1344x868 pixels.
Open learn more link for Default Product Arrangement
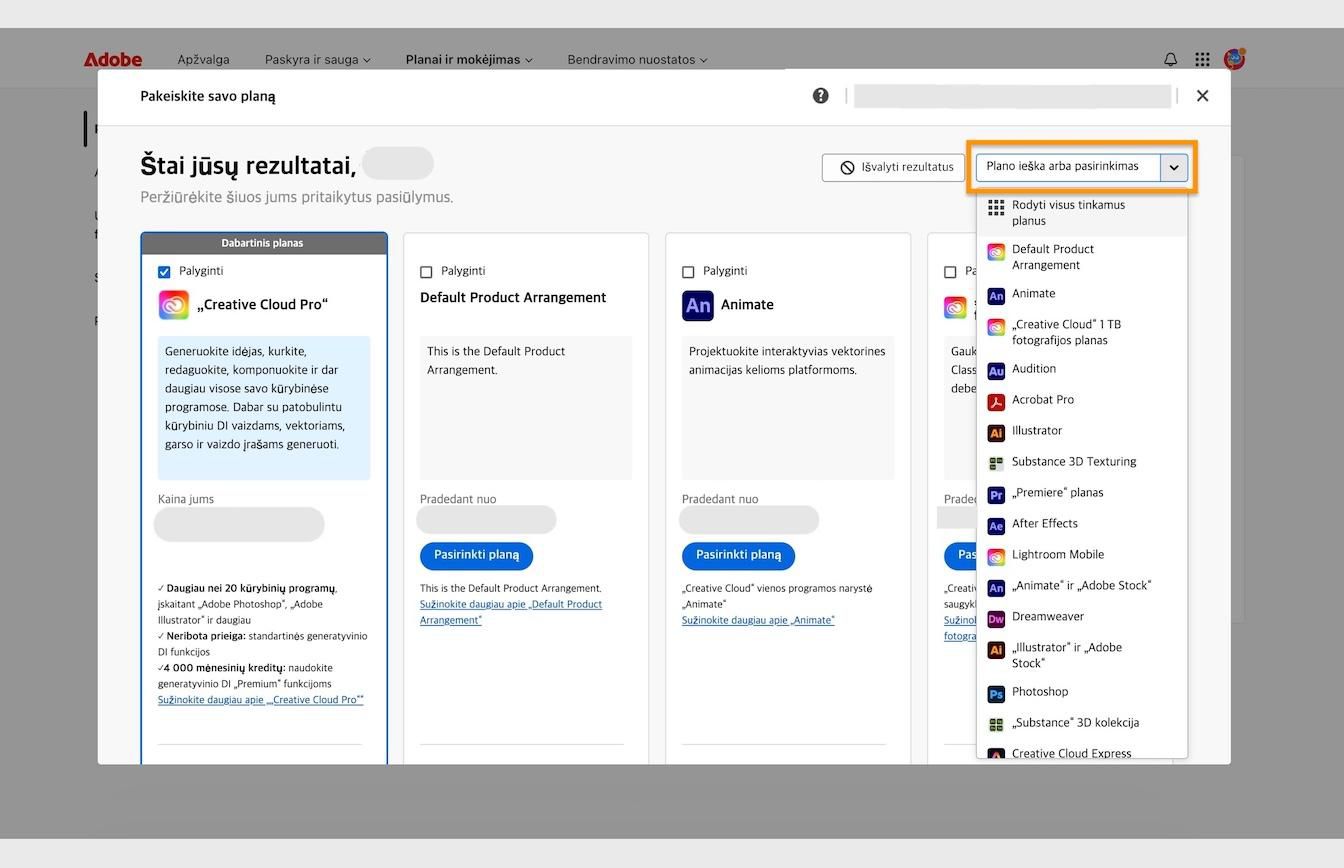coord(511,612)
